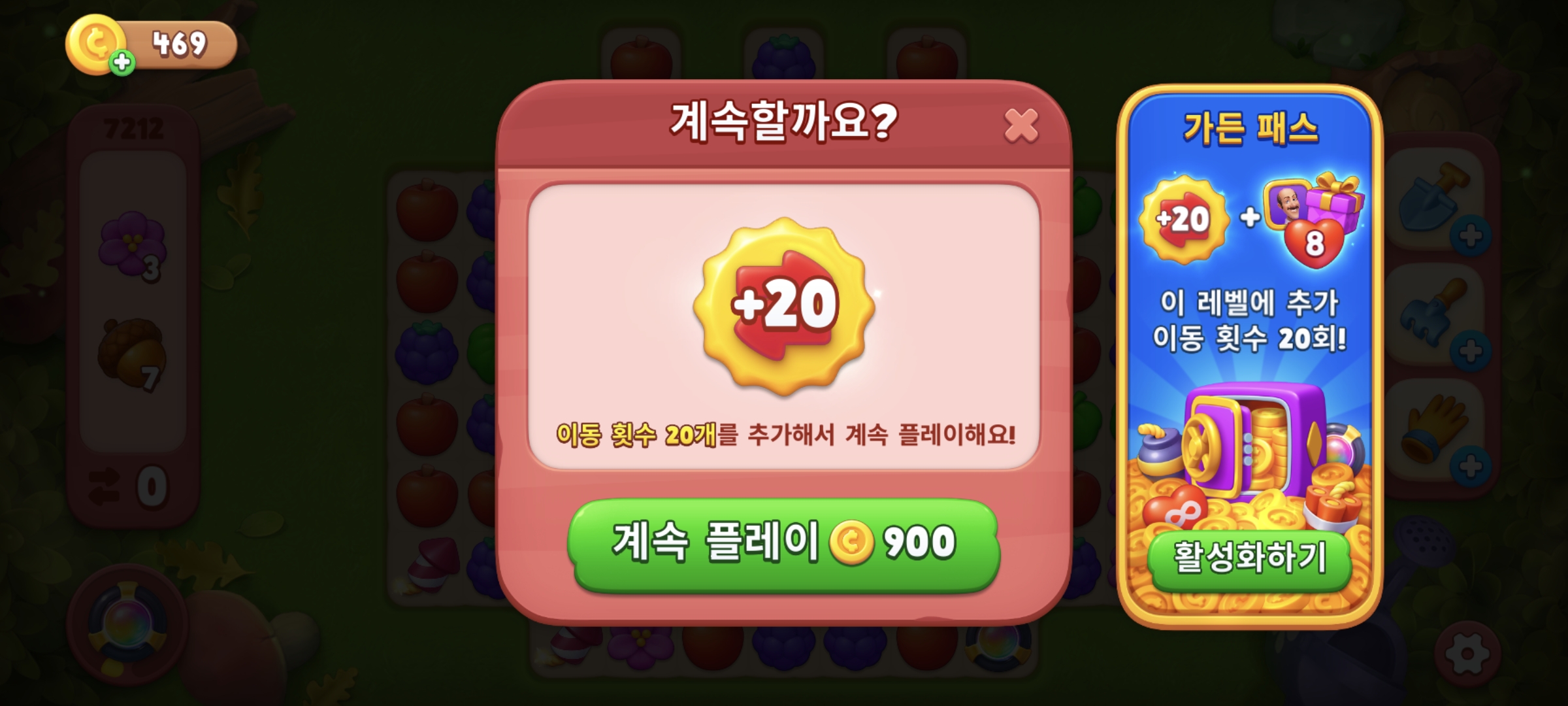Viewport: 1568px width, 706px height.
Task: Click the green plus beside coin balance
Action: click(122, 63)
